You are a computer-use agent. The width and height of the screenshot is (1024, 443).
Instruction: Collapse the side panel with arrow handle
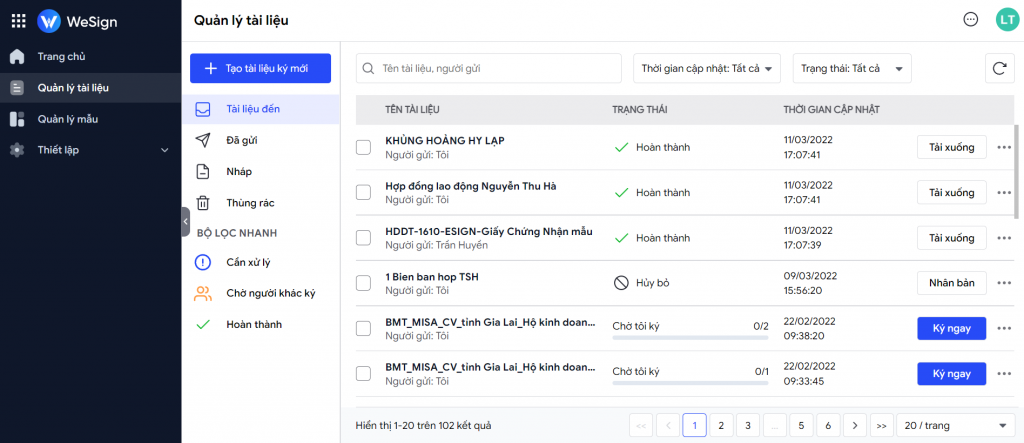[185, 222]
